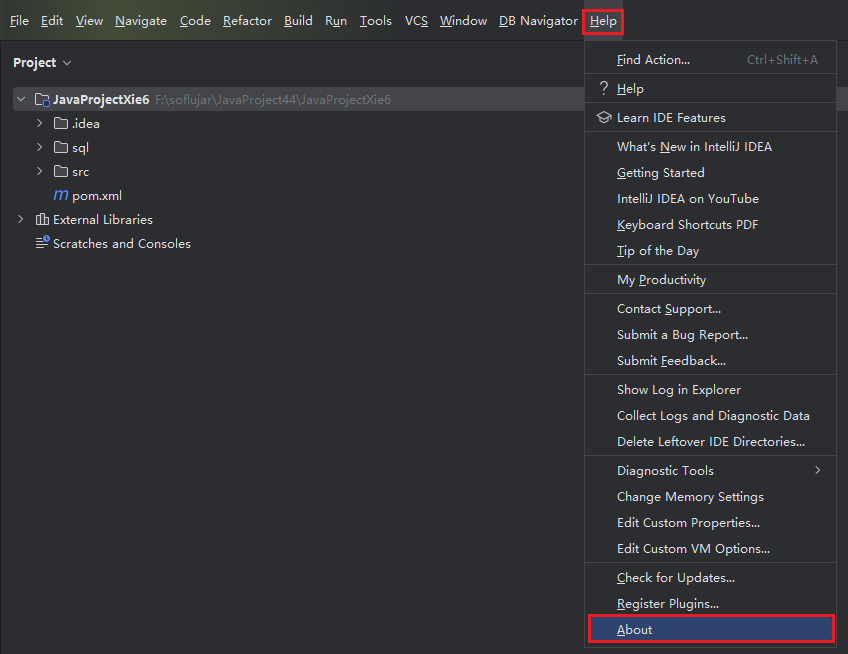Open the Navigate menu
848x654 pixels.
click(x=141, y=21)
